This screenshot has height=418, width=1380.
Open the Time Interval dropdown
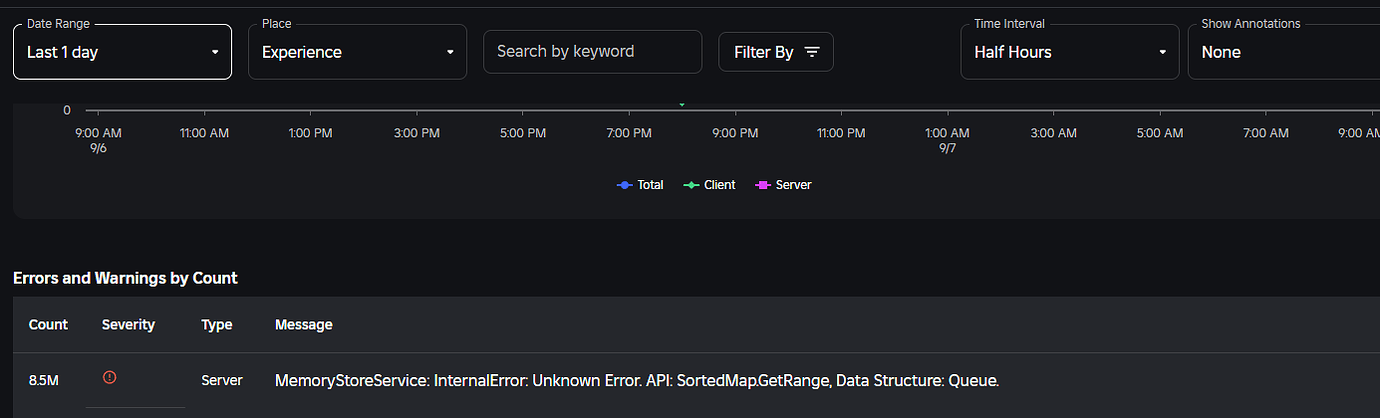pyautogui.click(x=1069, y=52)
